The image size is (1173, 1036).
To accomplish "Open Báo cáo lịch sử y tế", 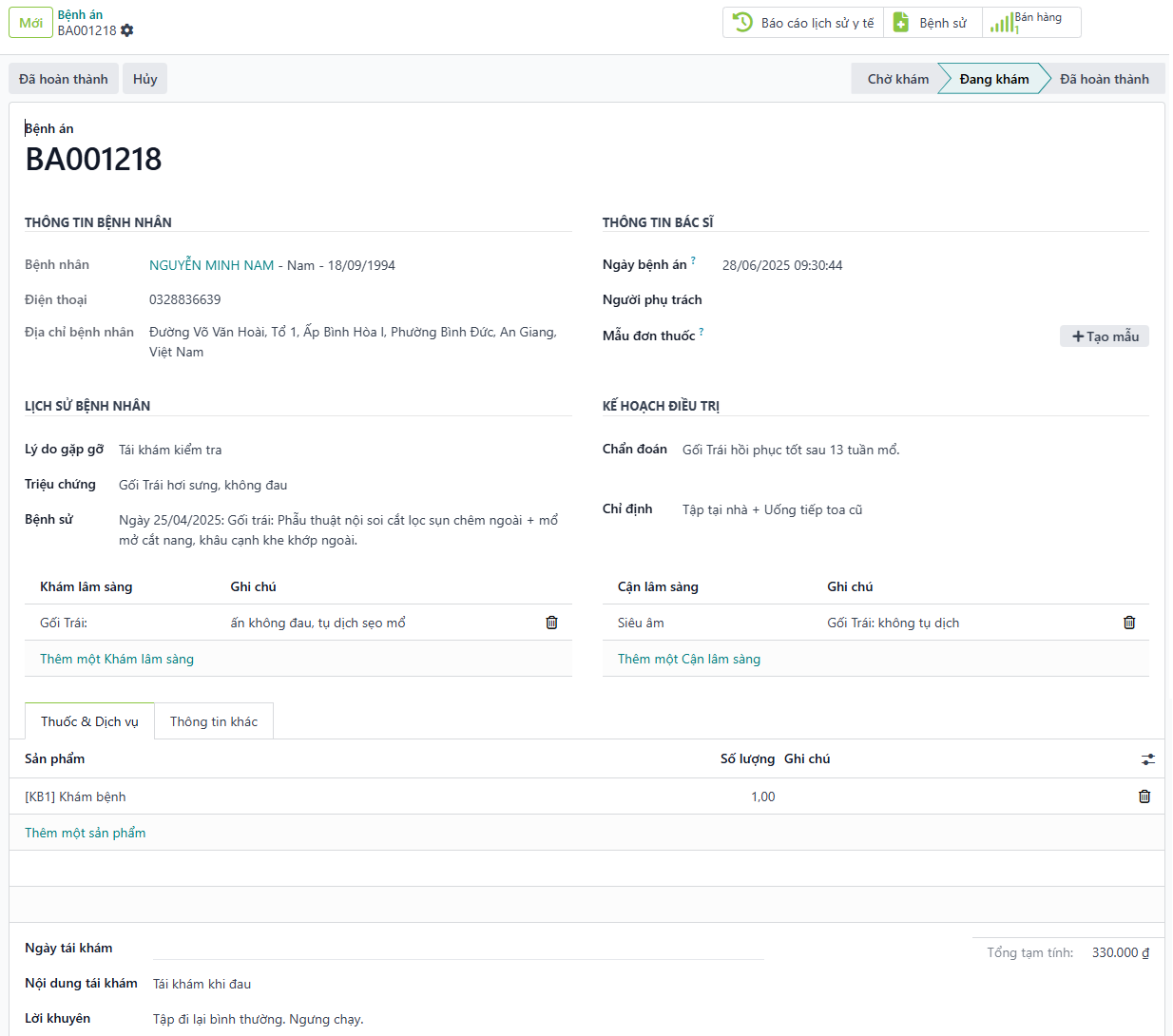I will (x=803, y=23).
